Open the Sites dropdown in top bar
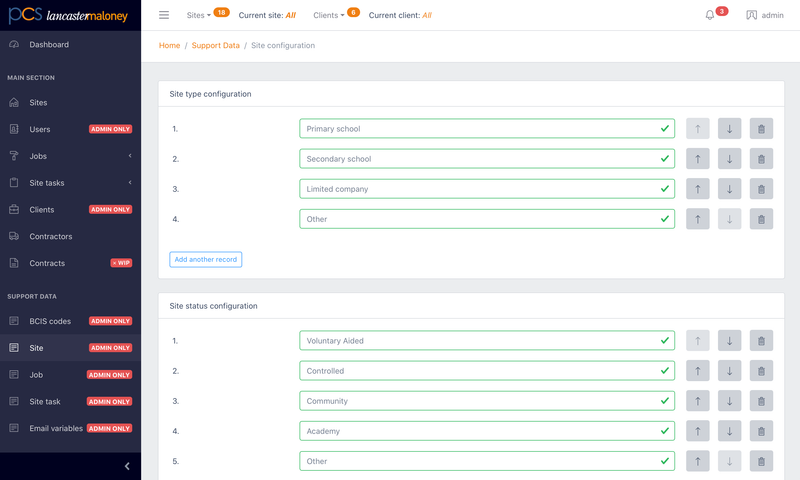This screenshot has height=480, width=800. click(198, 15)
